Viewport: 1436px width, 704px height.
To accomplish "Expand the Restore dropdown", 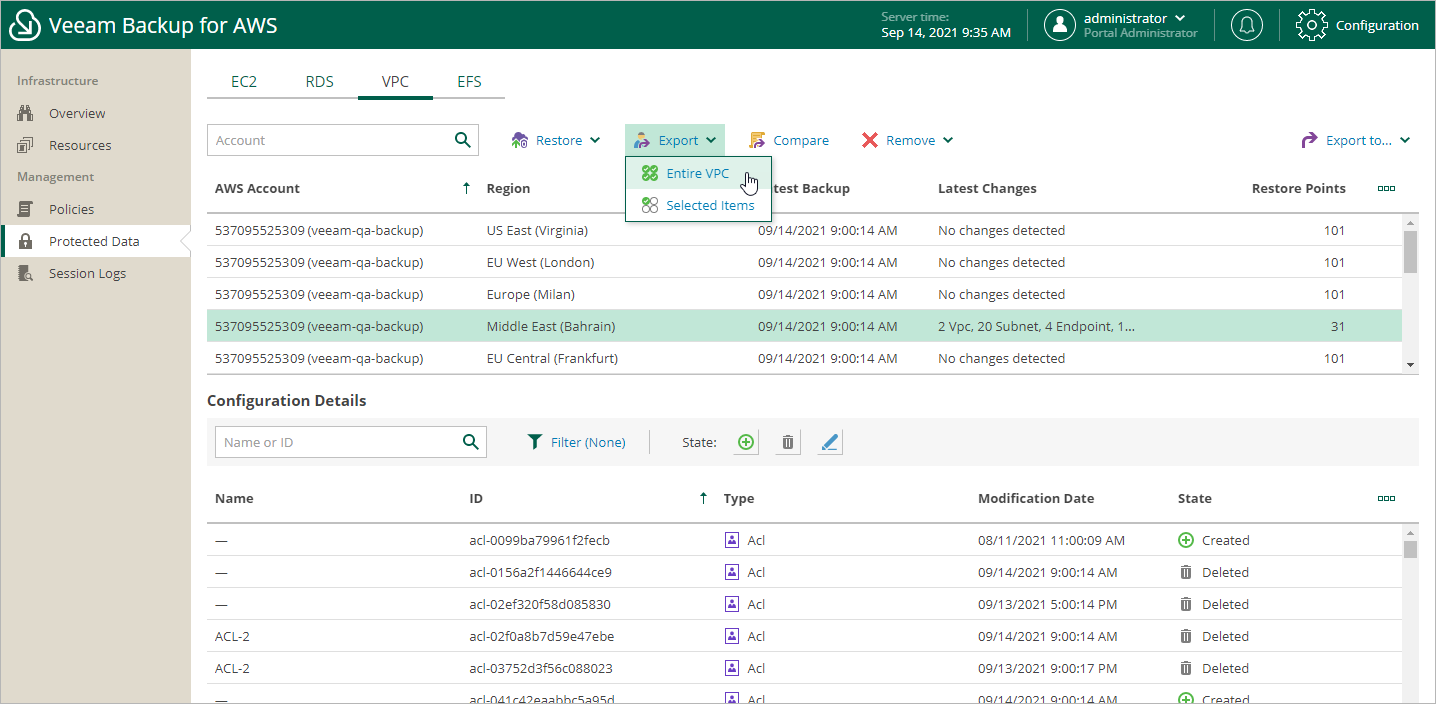I will (556, 140).
